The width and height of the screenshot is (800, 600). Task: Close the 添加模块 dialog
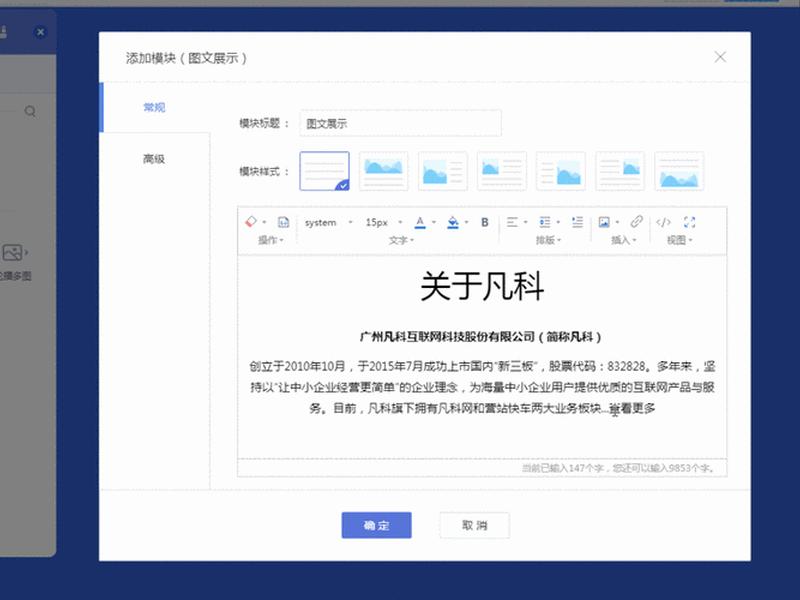(x=720, y=57)
